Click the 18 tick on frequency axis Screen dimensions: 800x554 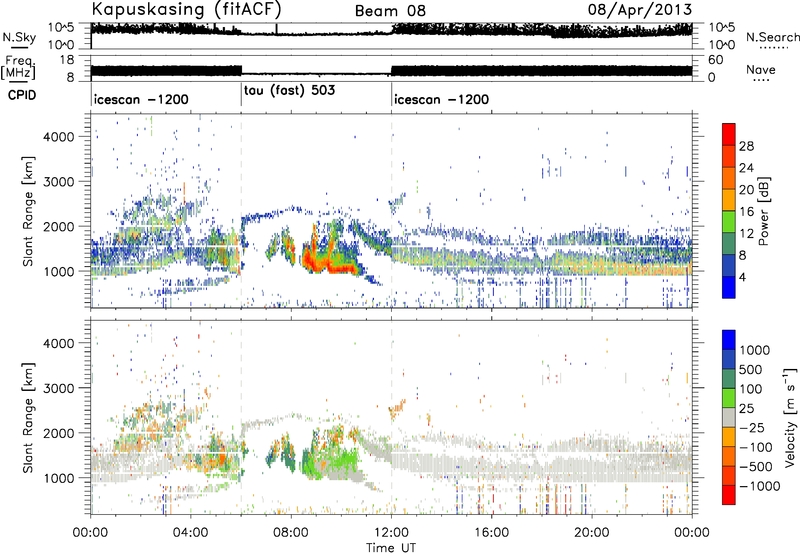click(67, 60)
